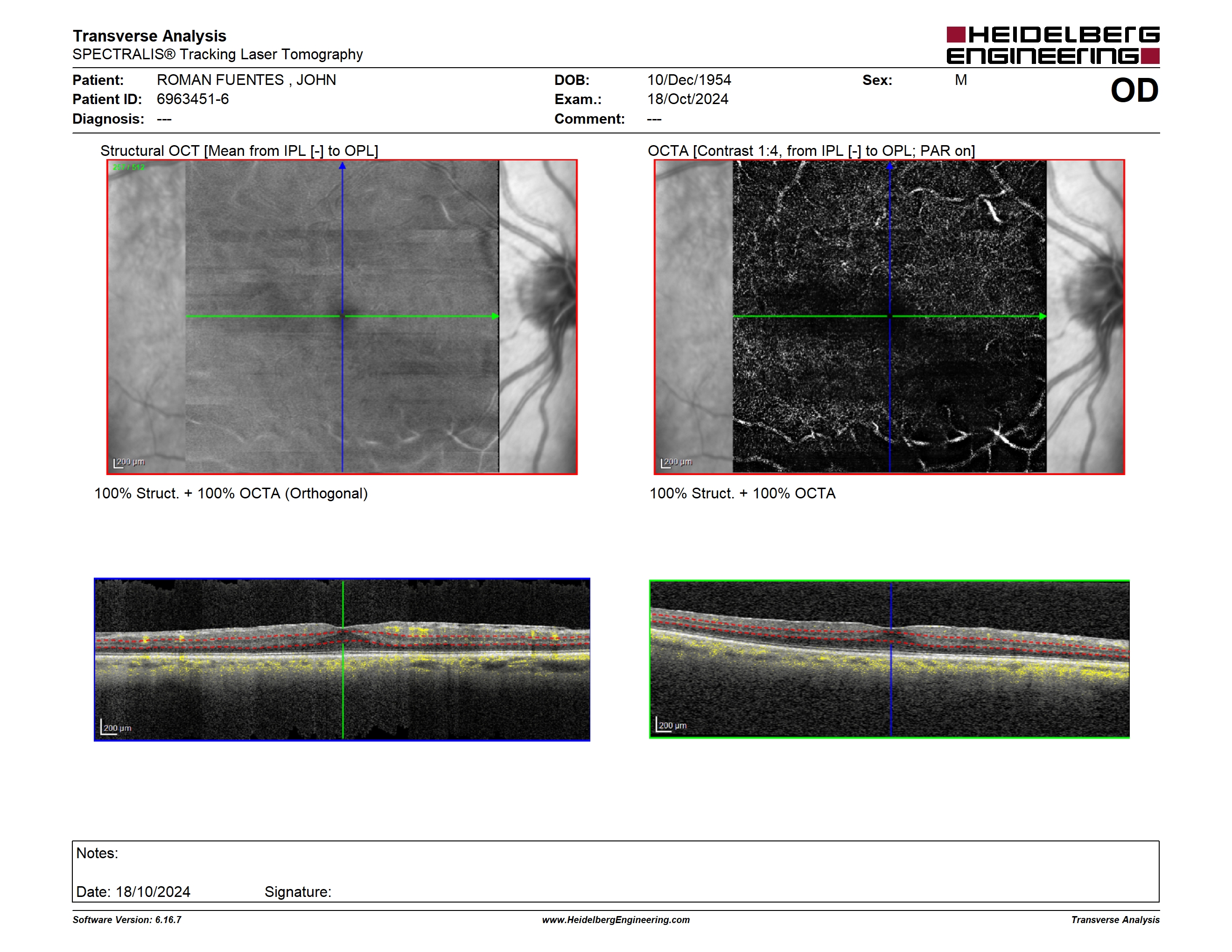
Task: Click the Sex value M
Action: click(961, 80)
